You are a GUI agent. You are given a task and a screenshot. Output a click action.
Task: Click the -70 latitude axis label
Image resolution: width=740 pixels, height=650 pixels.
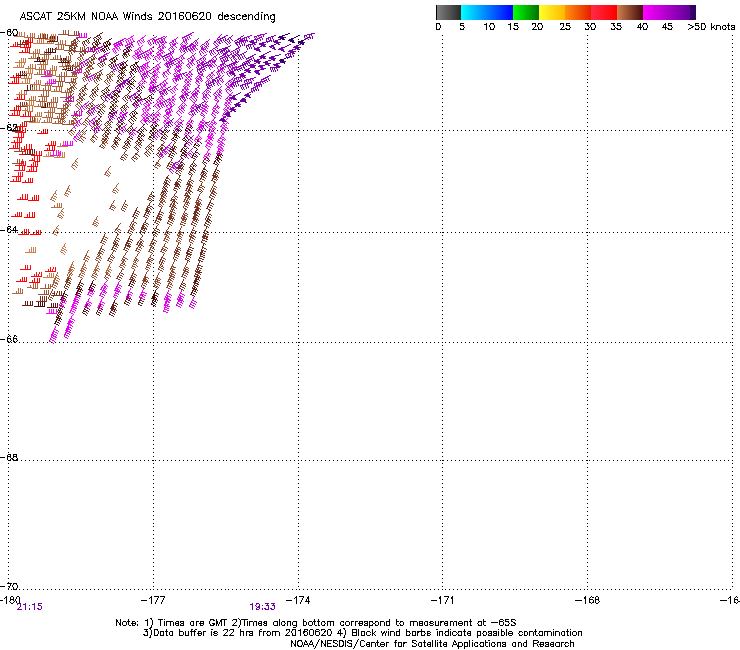click(9, 586)
